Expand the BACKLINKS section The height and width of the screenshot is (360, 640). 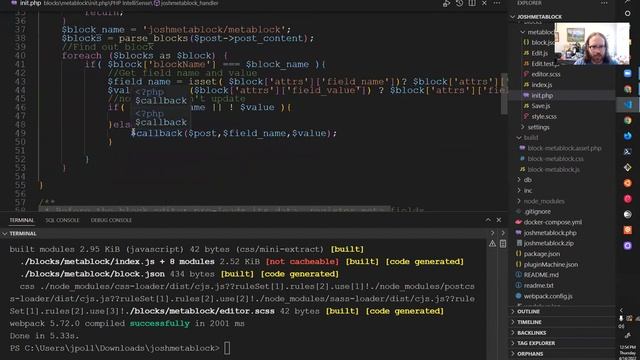tap(531, 333)
